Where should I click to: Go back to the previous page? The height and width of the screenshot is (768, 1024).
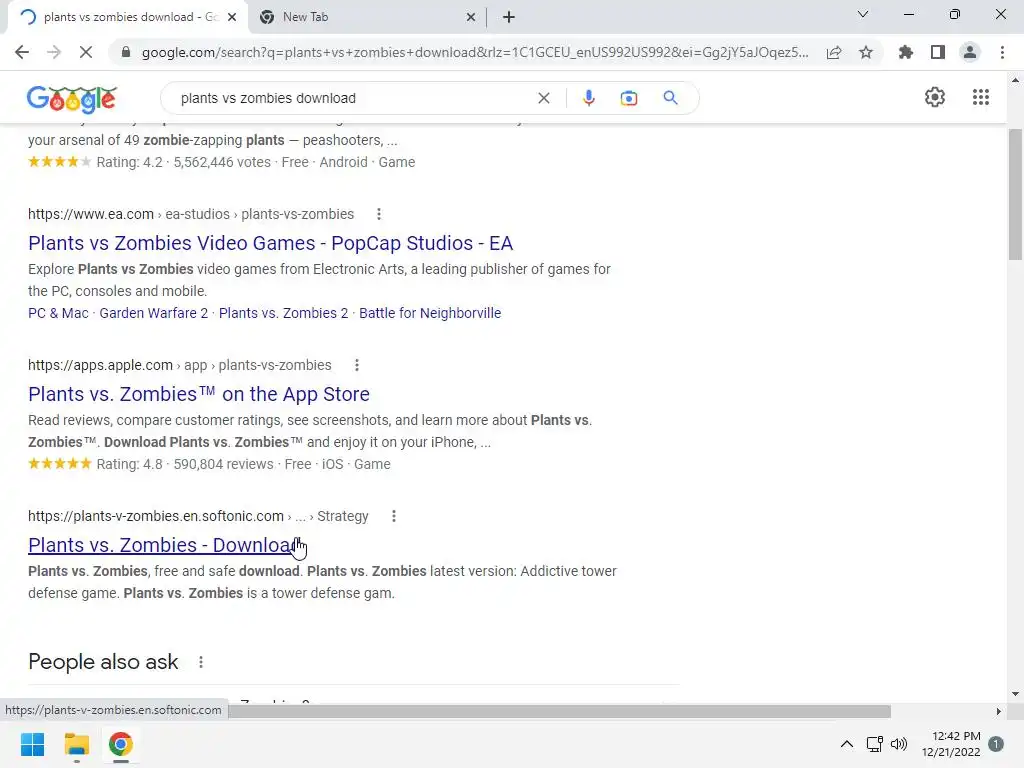pos(22,52)
